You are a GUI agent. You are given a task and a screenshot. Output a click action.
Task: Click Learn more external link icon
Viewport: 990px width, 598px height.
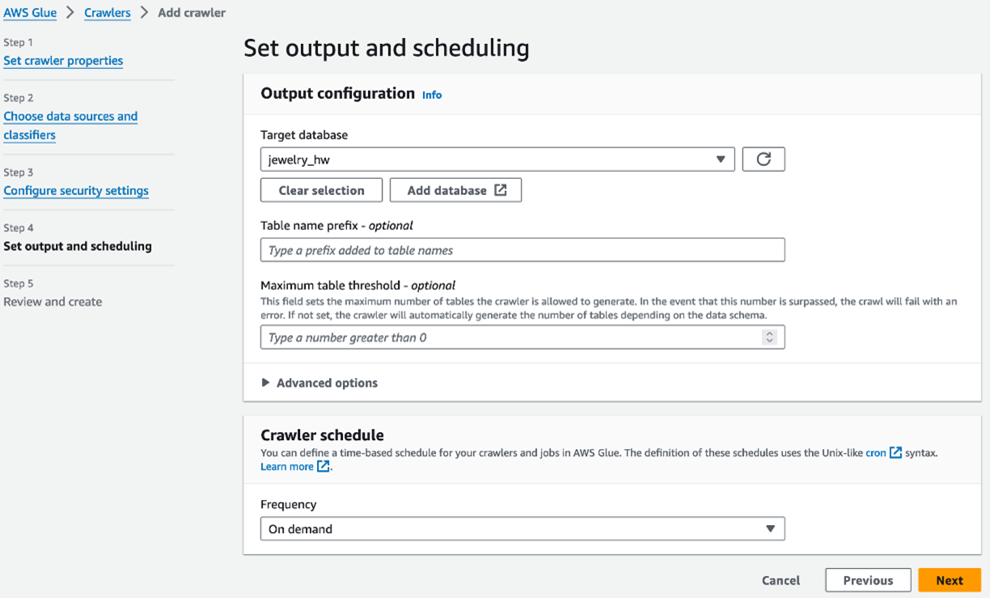click(323, 466)
